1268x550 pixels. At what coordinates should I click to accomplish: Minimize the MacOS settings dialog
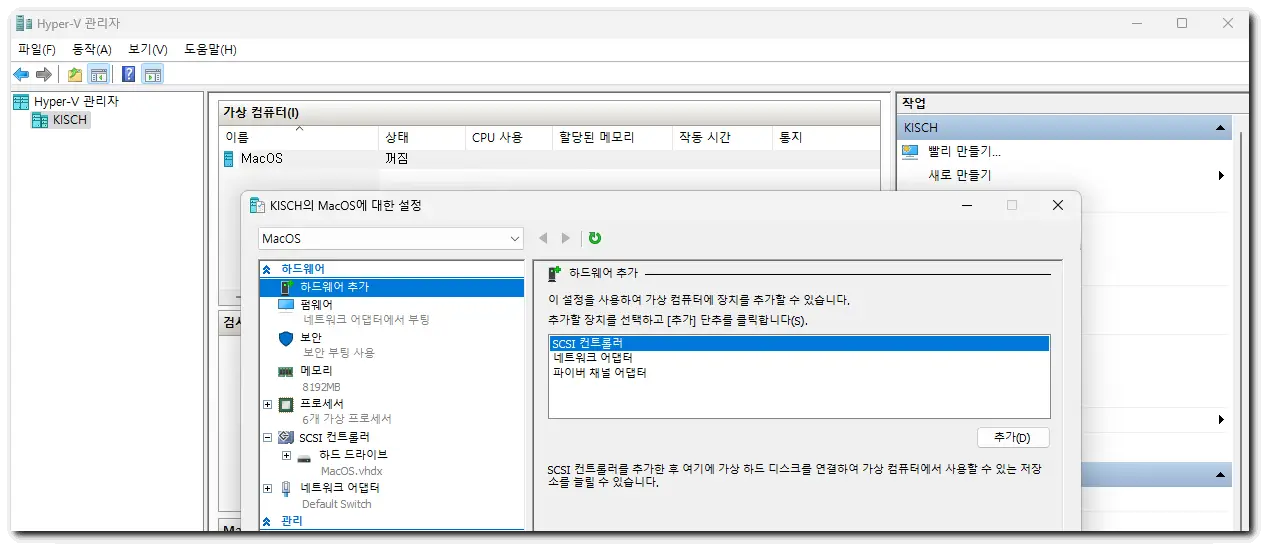(x=967, y=205)
